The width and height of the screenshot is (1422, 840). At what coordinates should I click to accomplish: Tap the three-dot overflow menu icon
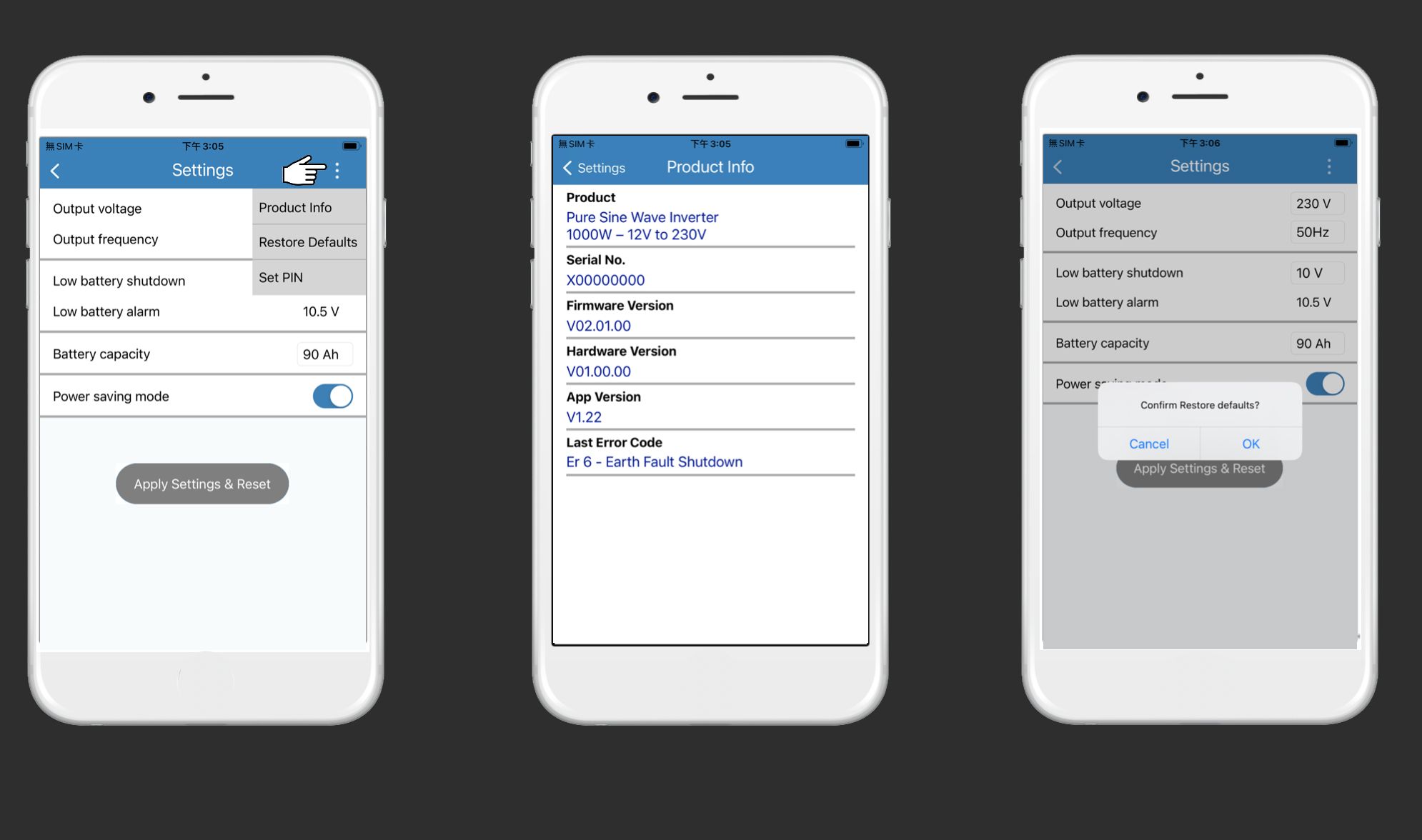340,168
